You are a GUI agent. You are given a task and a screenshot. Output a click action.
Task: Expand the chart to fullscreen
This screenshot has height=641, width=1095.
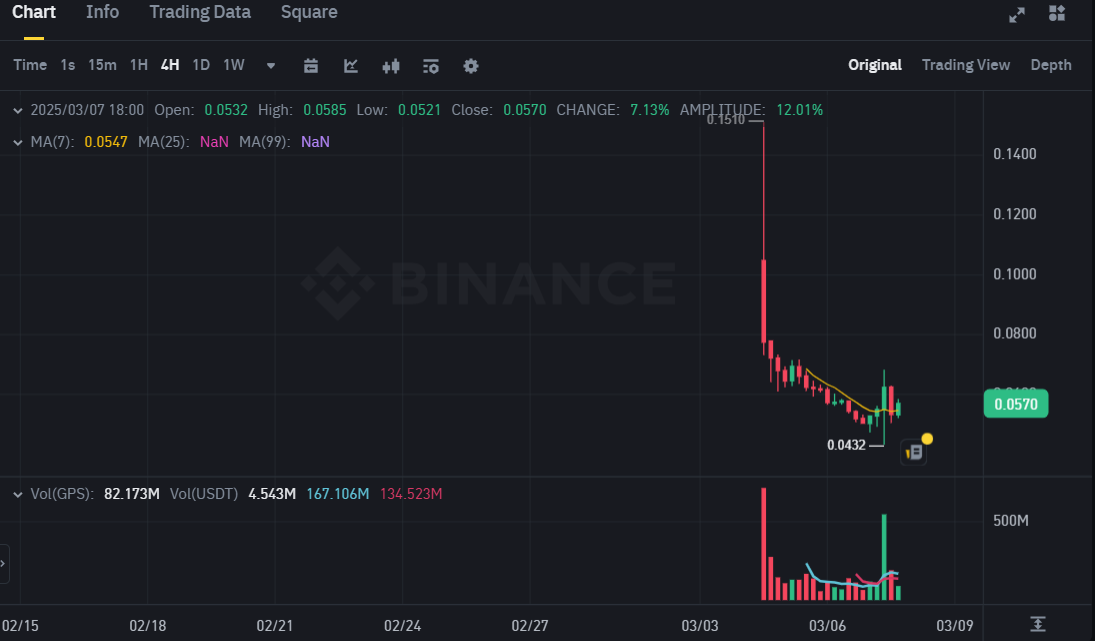pyautogui.click(x=1017, y=14)
